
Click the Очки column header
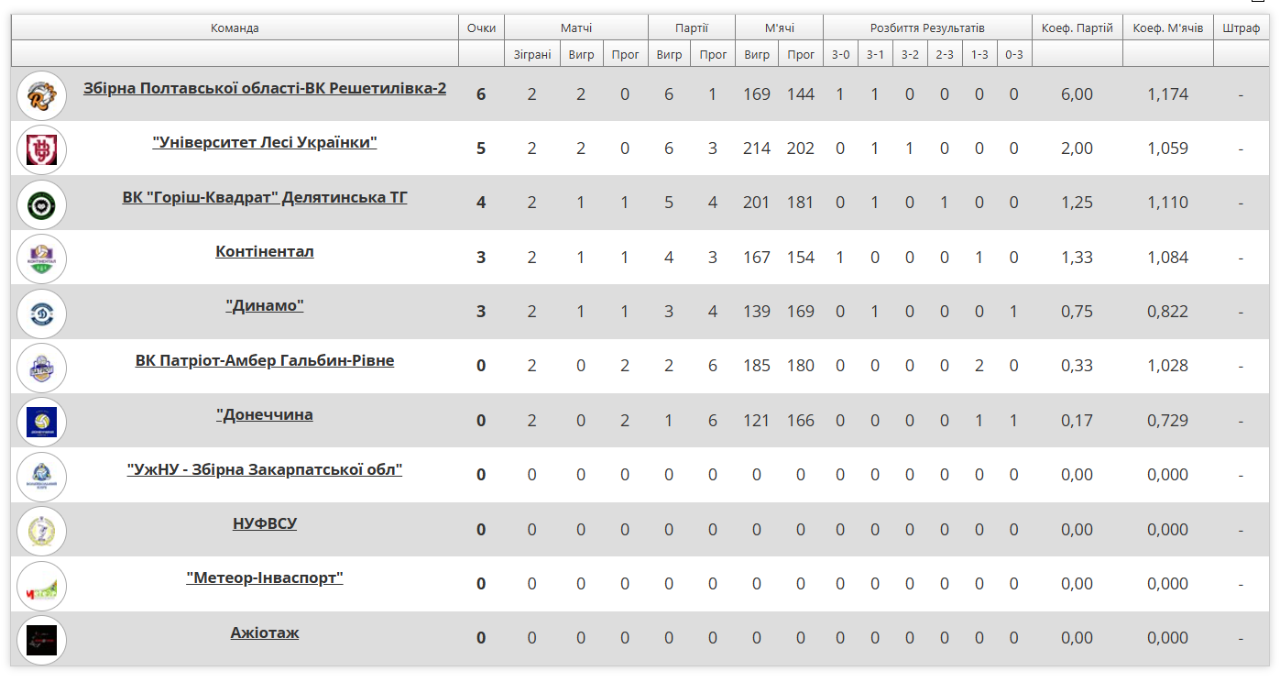click(x=481, y=28)
